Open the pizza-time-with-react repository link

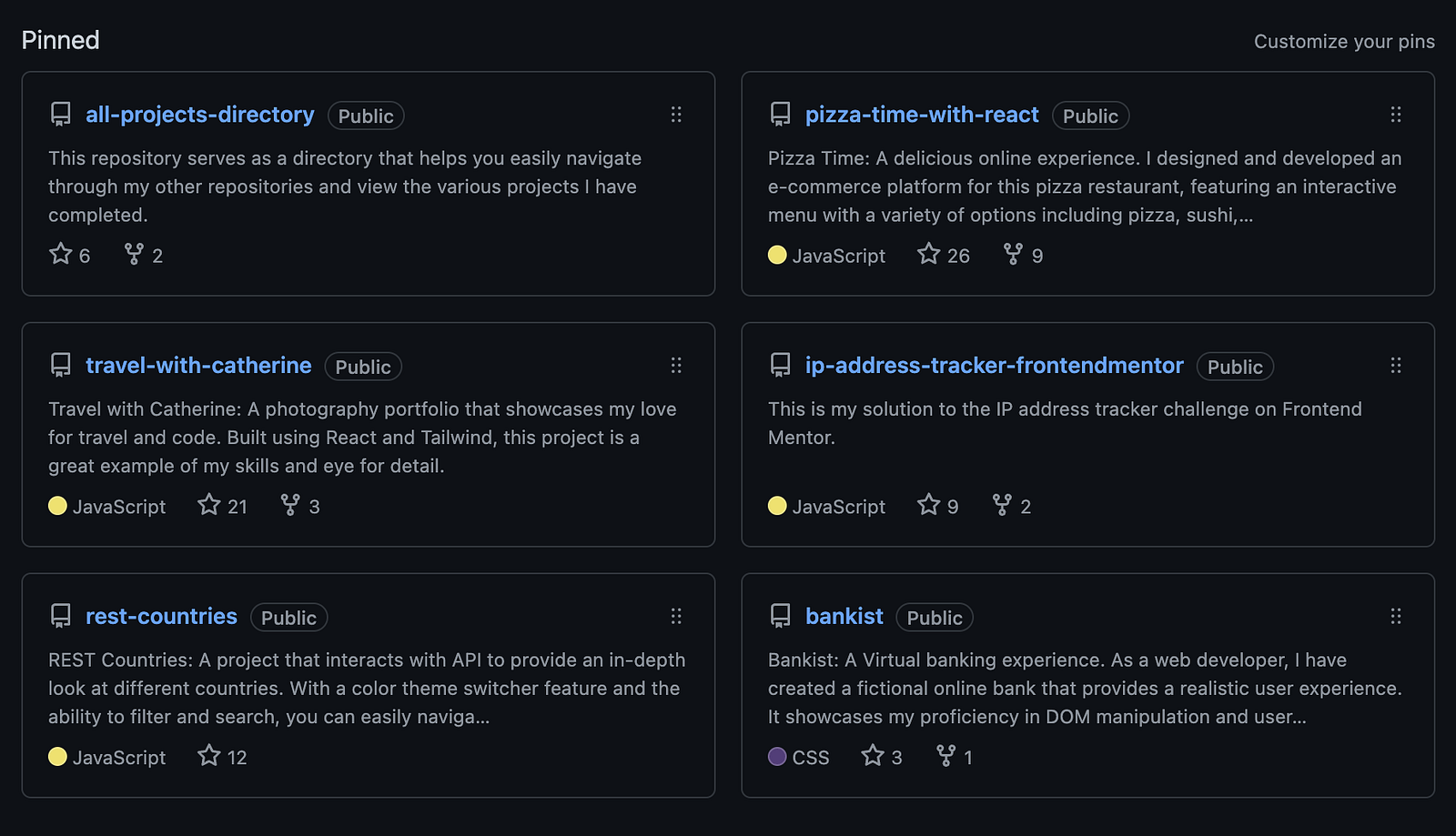921,115
